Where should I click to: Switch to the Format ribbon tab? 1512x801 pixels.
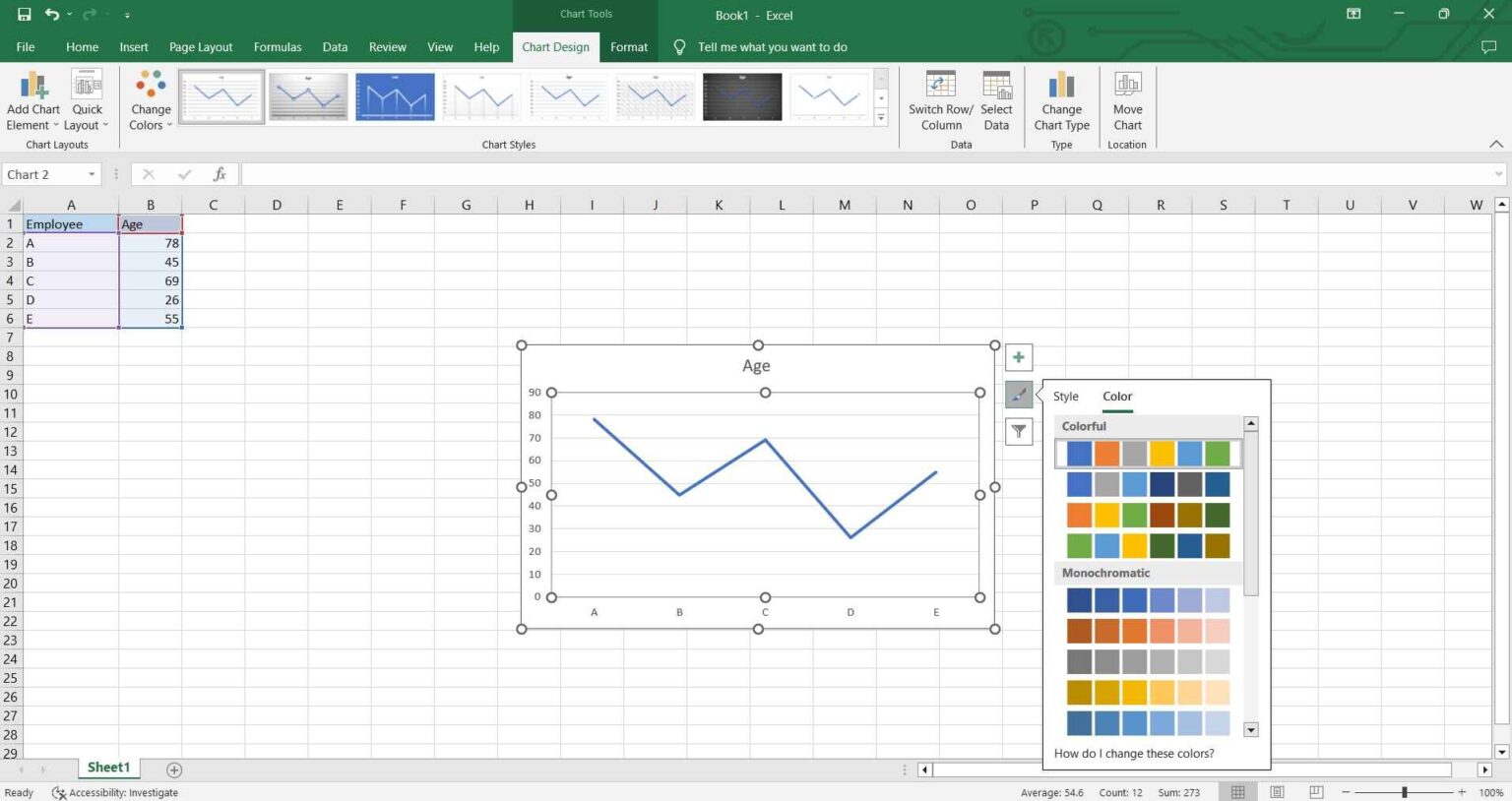628,46
